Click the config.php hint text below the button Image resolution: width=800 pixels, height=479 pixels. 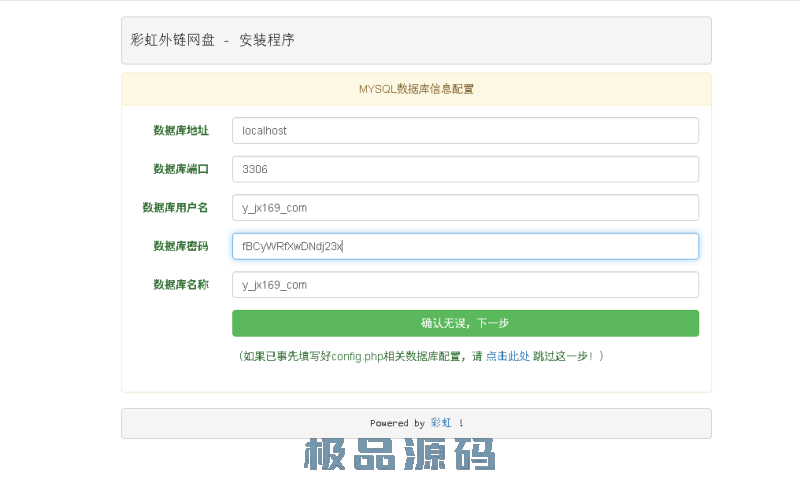click(360, 356)
